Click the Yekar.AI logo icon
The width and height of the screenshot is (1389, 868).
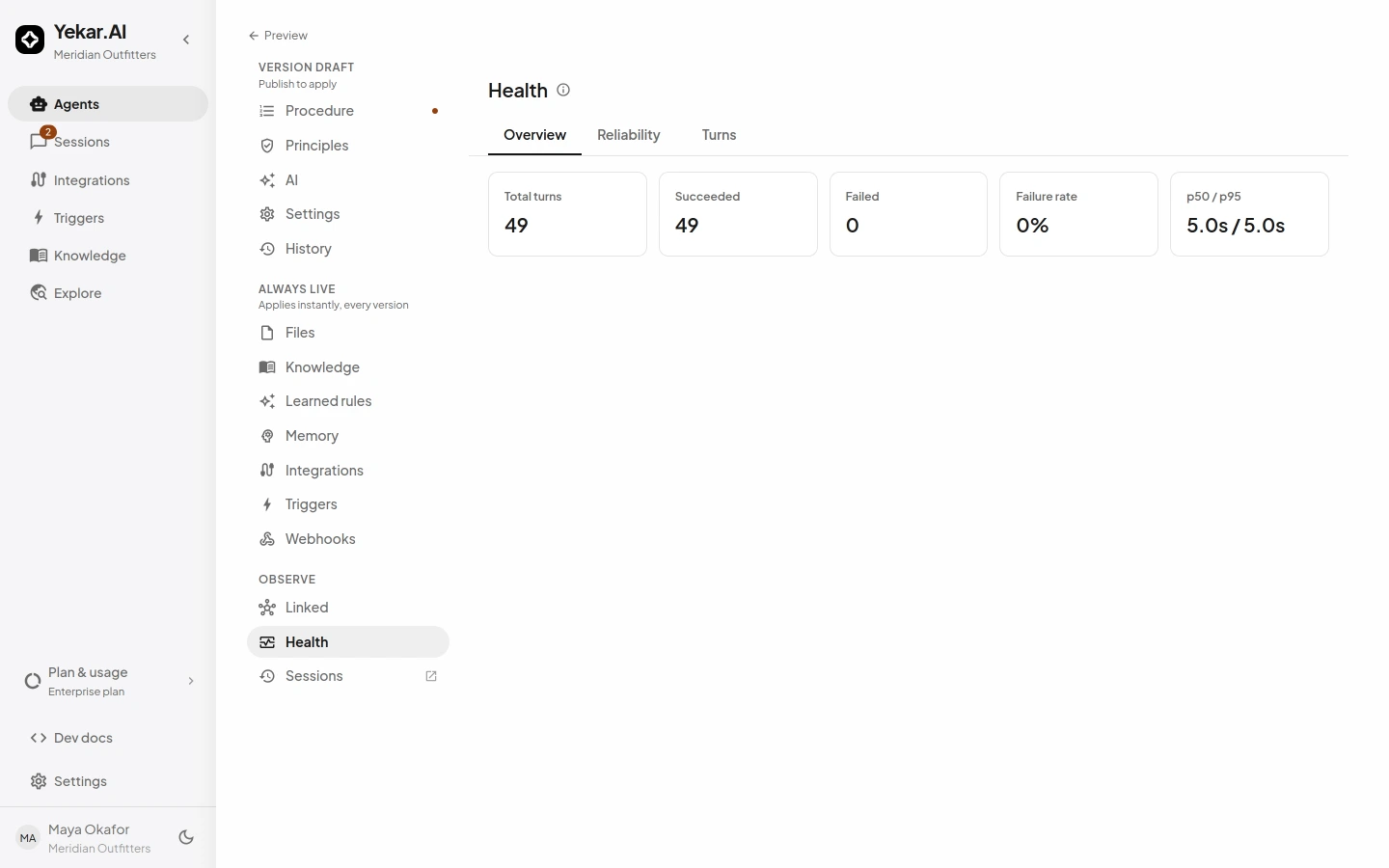30,40
